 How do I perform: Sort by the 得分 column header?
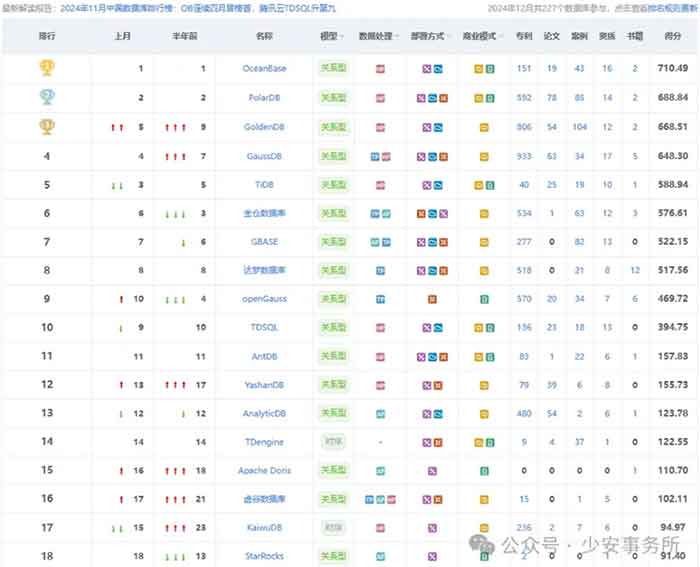coord(673,36)
